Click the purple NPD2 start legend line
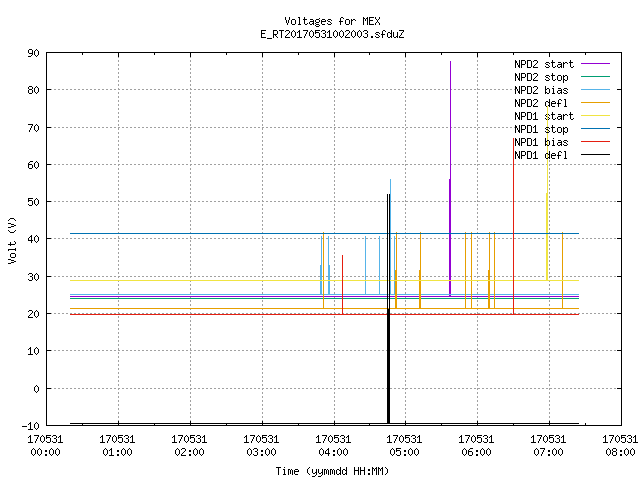Screen dimensions: 640x480 596,64
